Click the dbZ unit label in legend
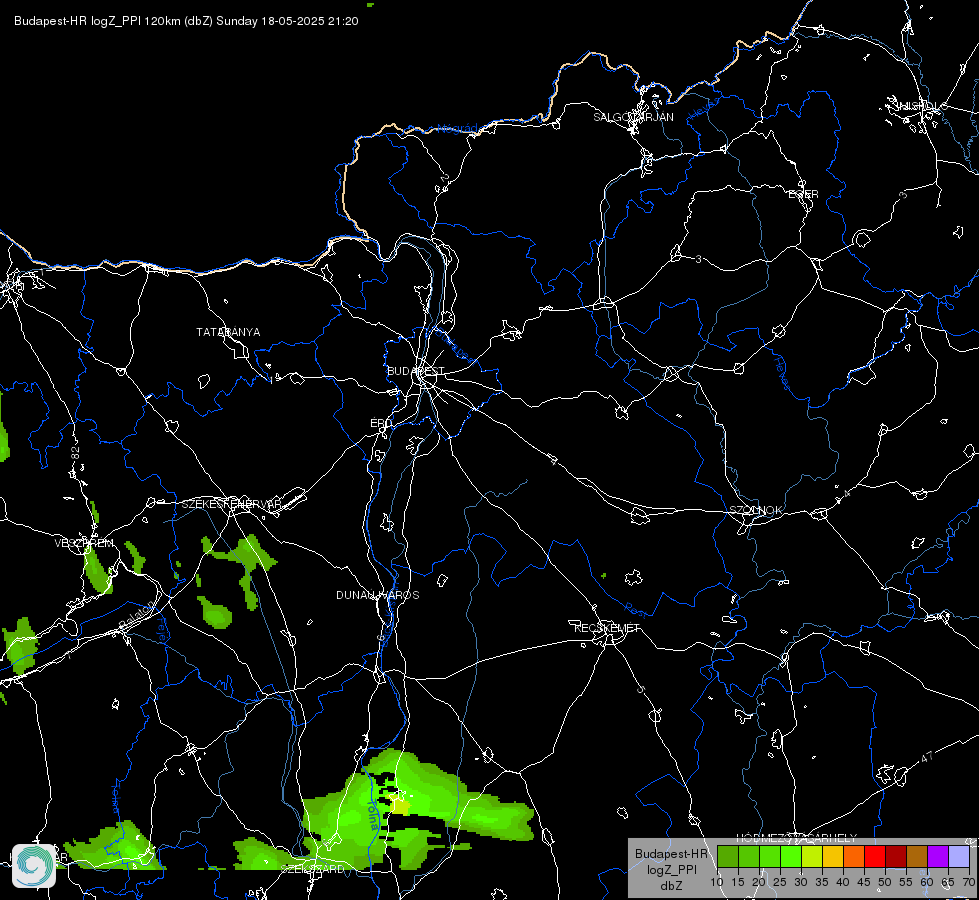The width and height of the screenshot is (979, 900). click(672, 886)
